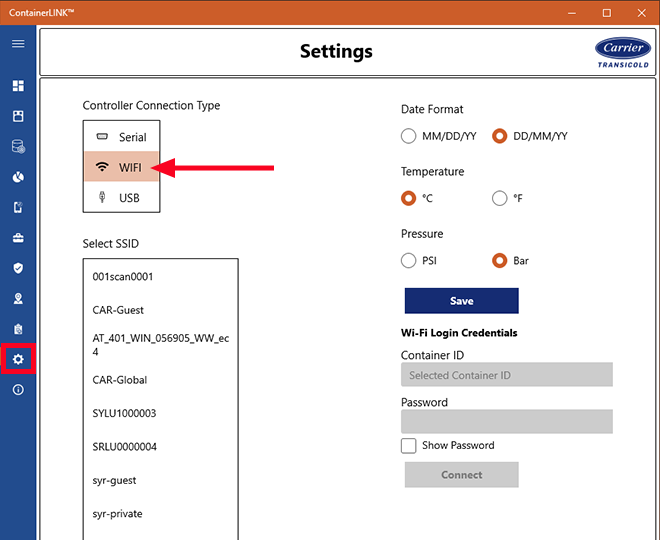
Task: Click the Connect button
Action: click(461, 474)
